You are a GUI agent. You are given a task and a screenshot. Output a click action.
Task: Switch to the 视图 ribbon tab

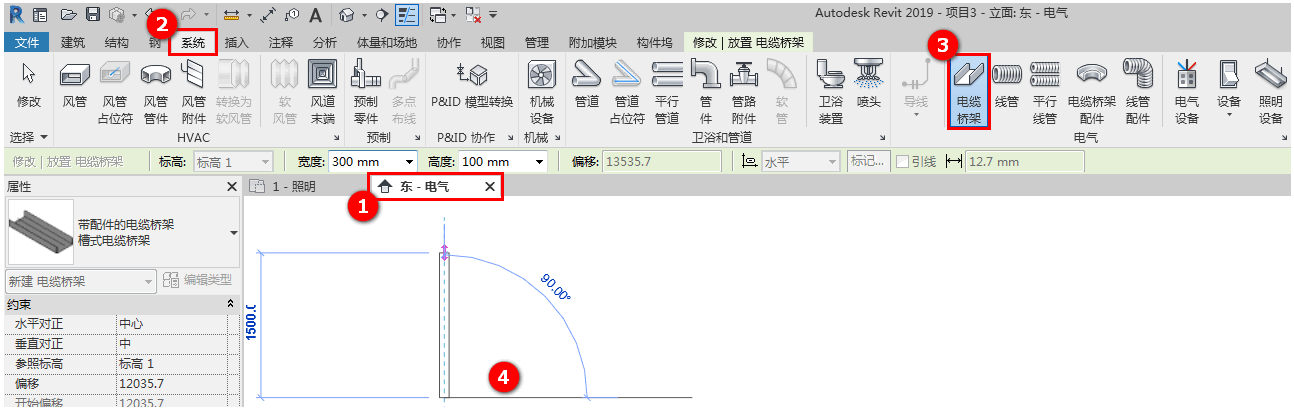coord(493,42)
